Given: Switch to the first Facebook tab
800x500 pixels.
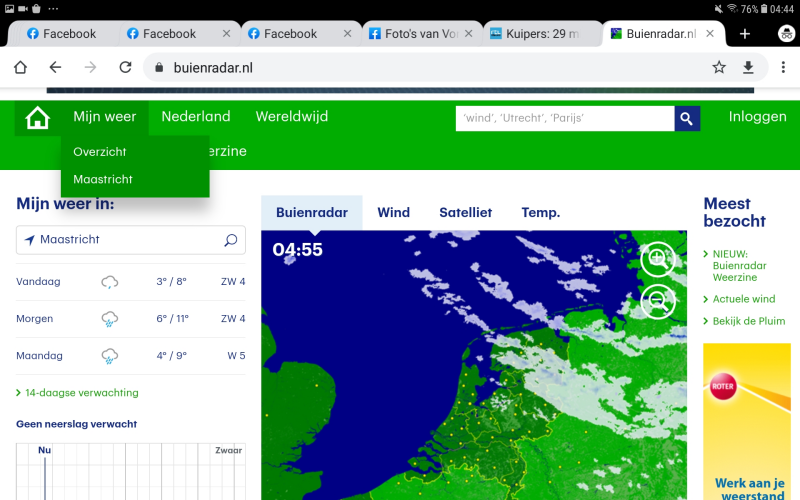Looking at the screenshot, I should (61, 34).
